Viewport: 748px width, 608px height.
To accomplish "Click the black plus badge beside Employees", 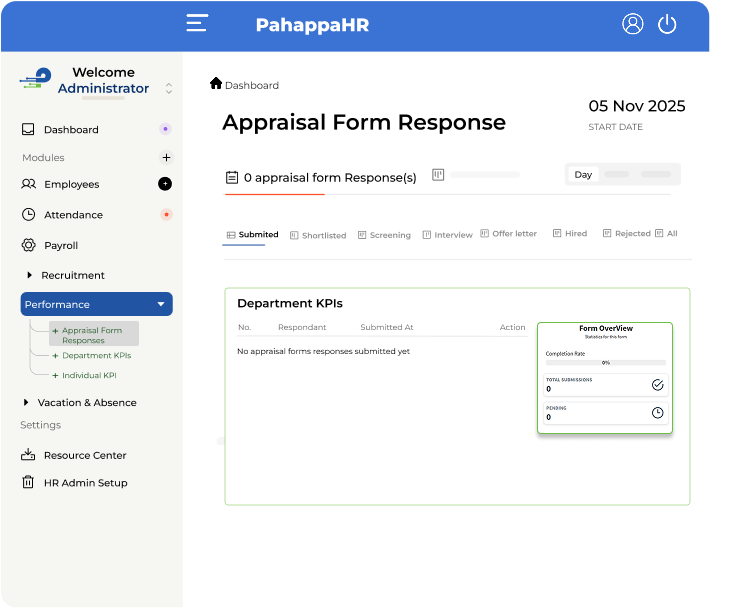I will point(165,184).
